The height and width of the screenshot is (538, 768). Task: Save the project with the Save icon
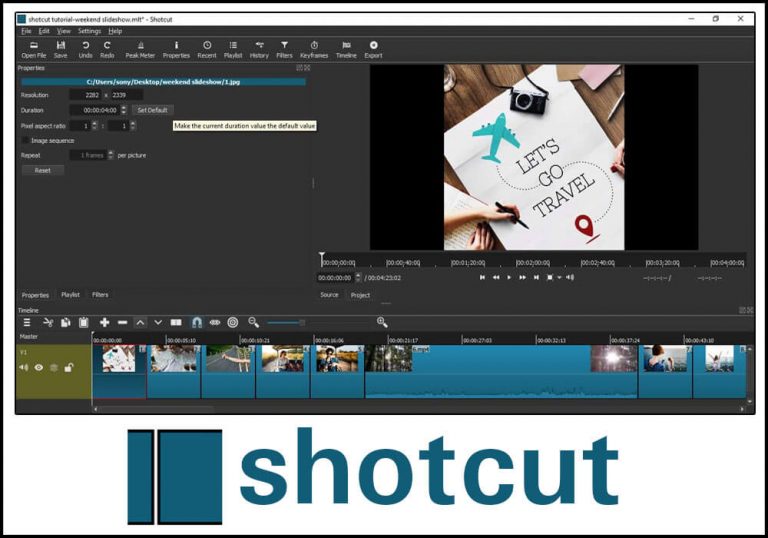click(61, 49)
